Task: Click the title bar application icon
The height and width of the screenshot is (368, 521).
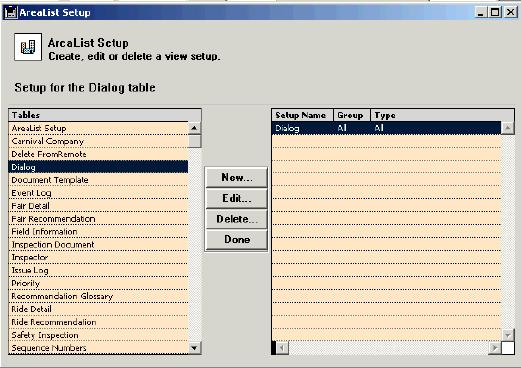Action: pyautogui.click(x=11, y=13)
